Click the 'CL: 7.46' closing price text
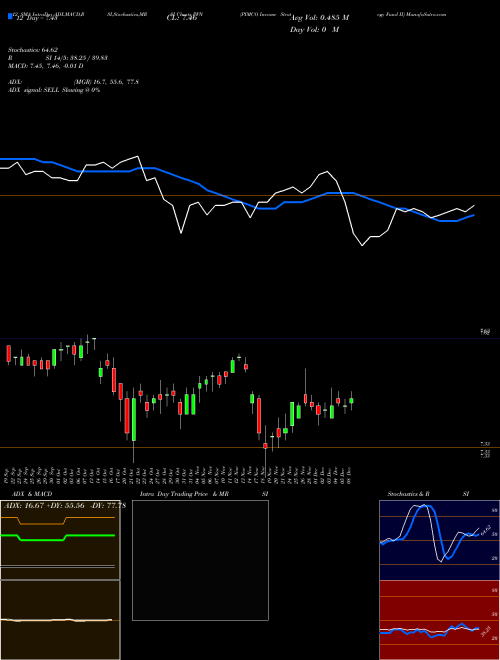This screenshot has height=660, width=500. click(182, 18)
